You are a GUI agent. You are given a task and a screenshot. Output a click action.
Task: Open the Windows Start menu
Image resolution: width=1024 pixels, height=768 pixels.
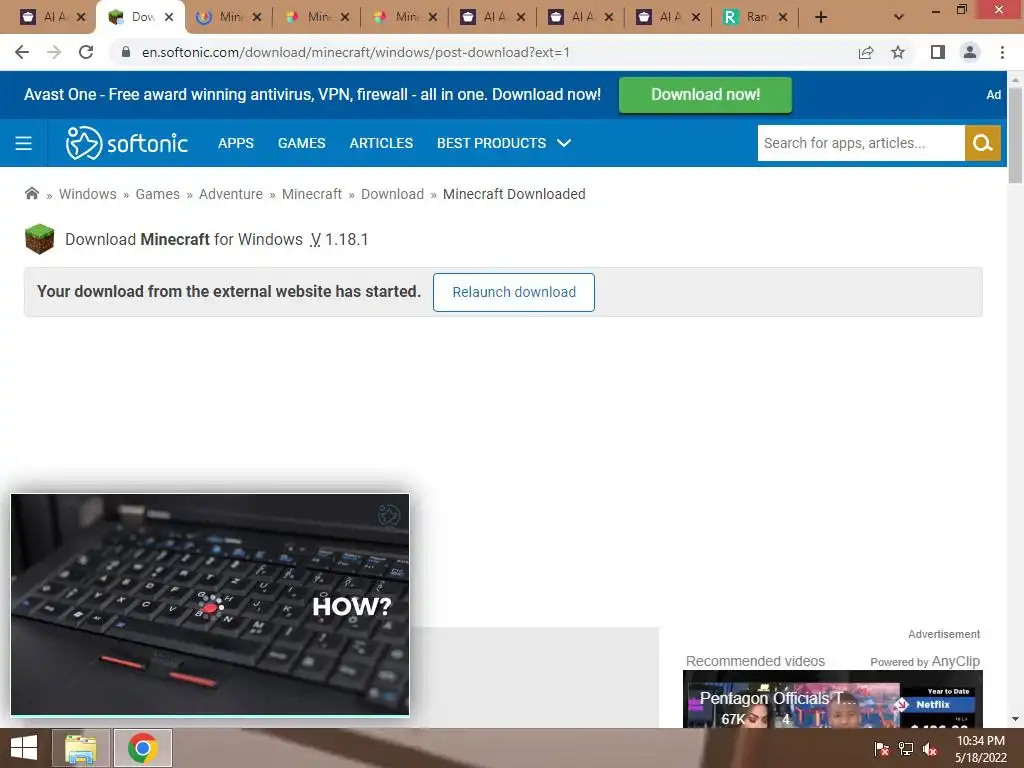24,748
